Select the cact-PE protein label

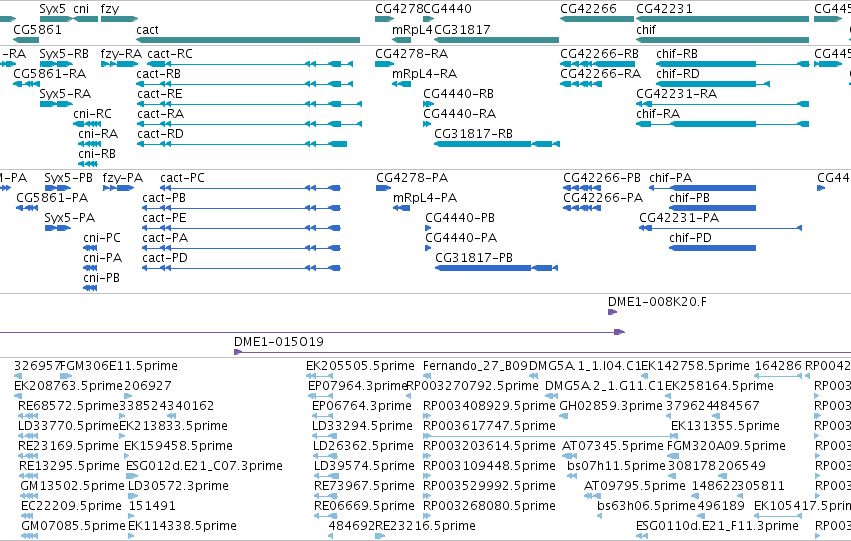pyautogui.click(x=164, y=218)
